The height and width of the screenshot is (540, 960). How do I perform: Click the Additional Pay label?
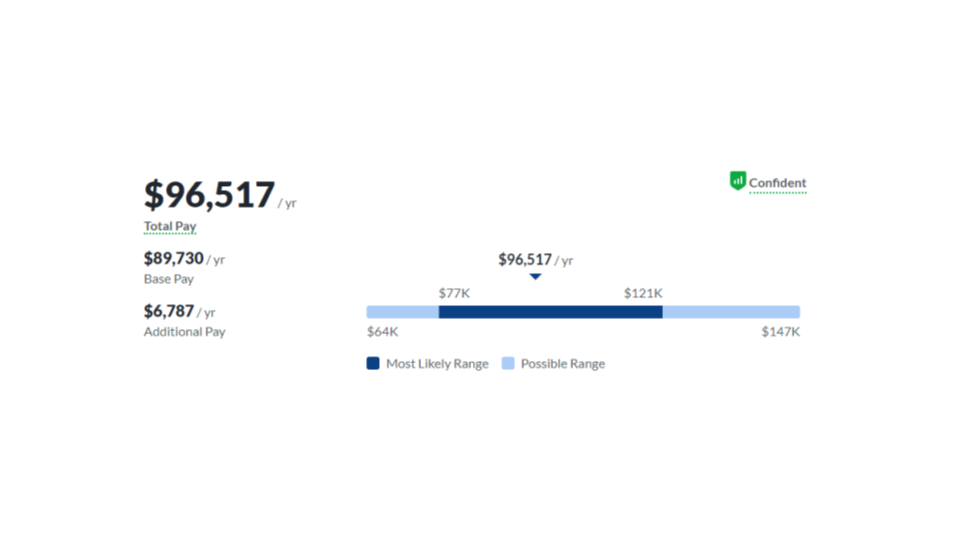click(184, 331)
